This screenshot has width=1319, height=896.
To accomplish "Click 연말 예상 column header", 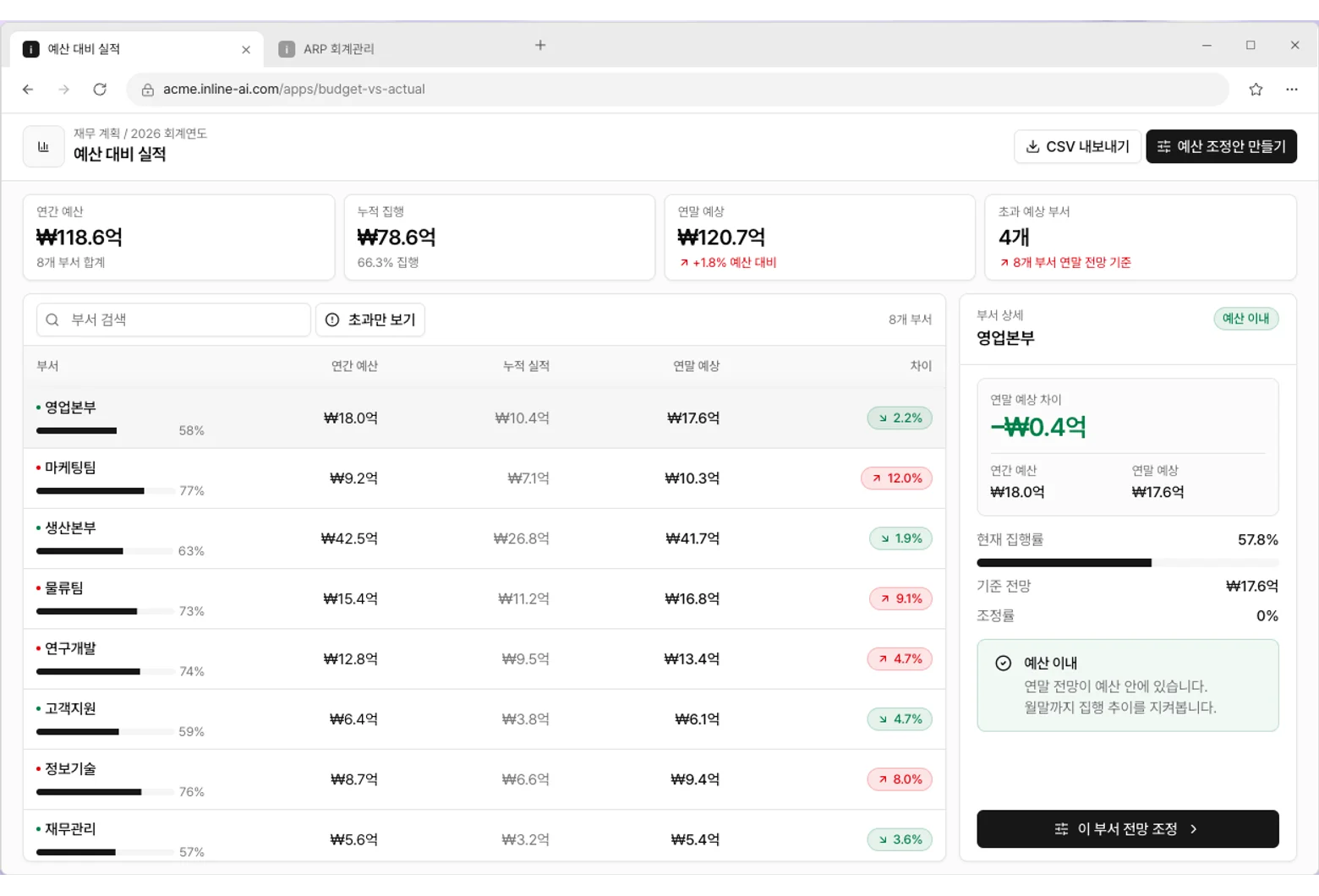I will point(696,366).
